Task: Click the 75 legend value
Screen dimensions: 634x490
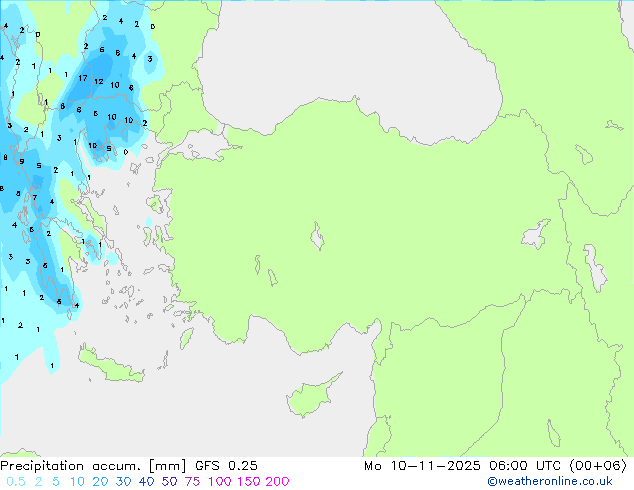Action: point(192,482)
